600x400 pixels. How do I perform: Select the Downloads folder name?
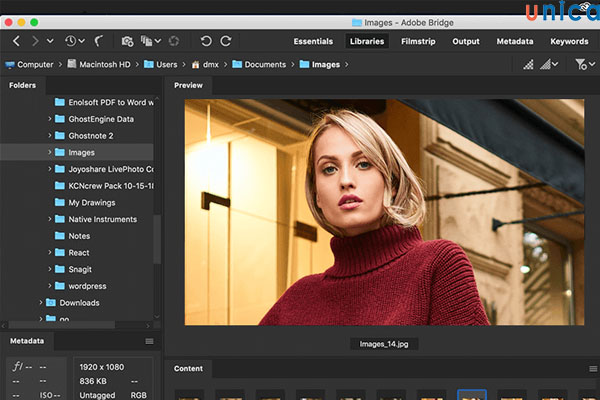point(79,303)
